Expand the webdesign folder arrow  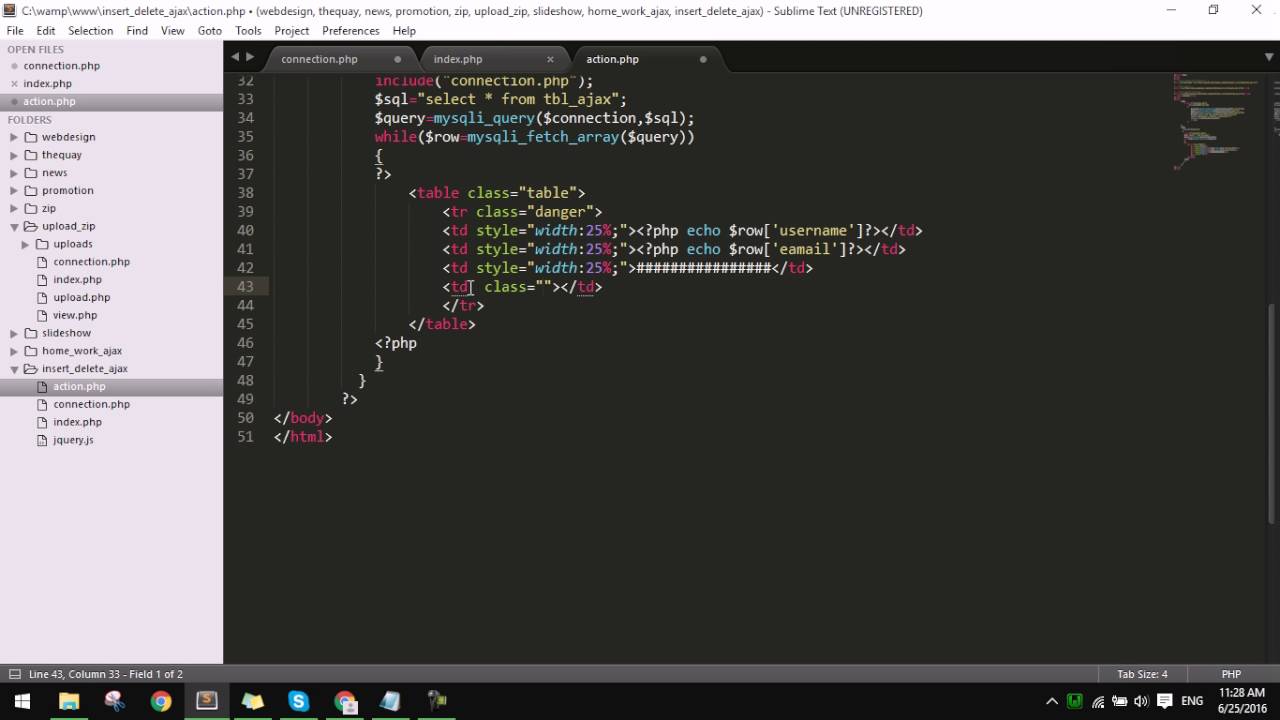(x=14, y=137)
